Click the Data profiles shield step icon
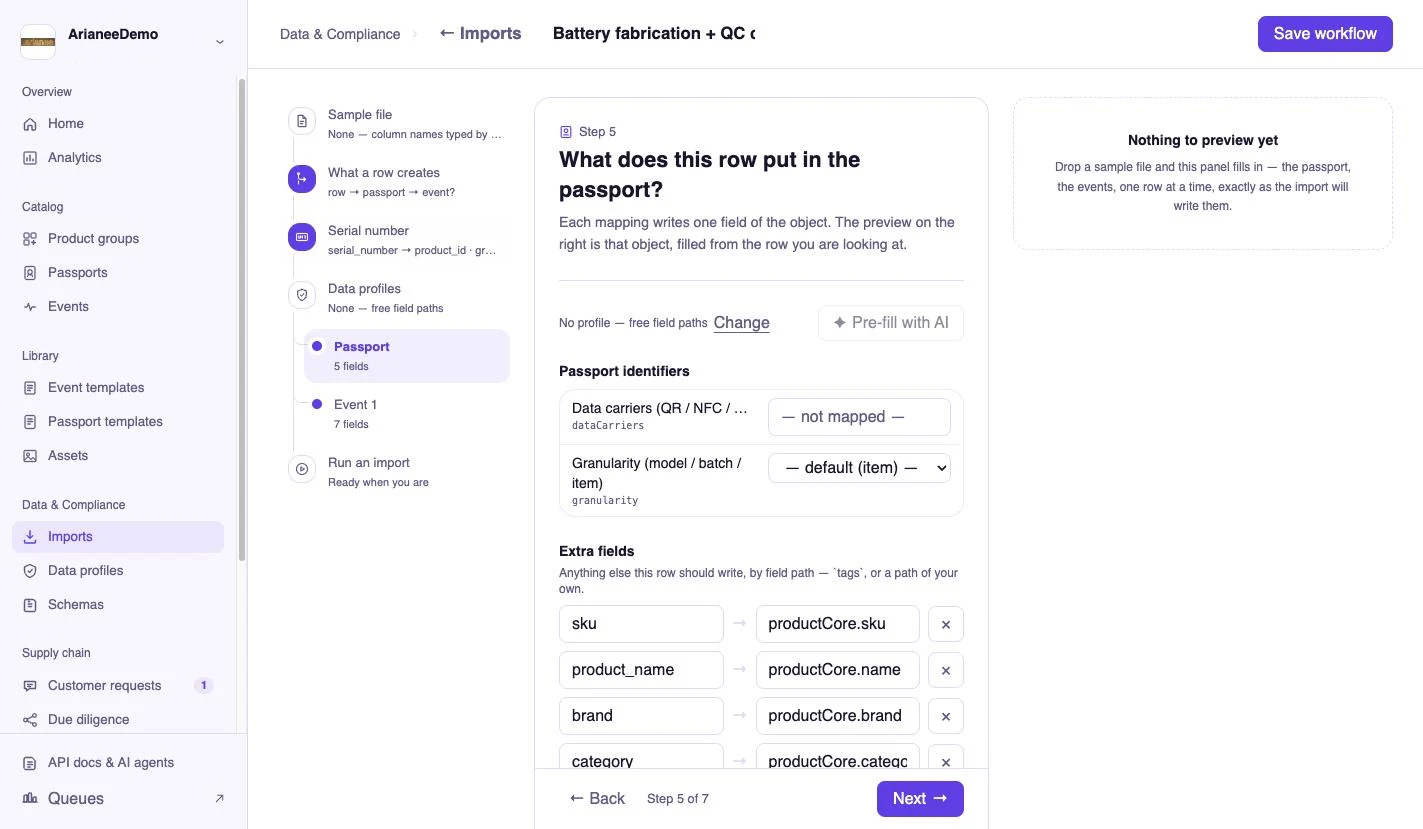Viewport: 1423px width, 829px height. pyautogui.click(x=302, y=295)
